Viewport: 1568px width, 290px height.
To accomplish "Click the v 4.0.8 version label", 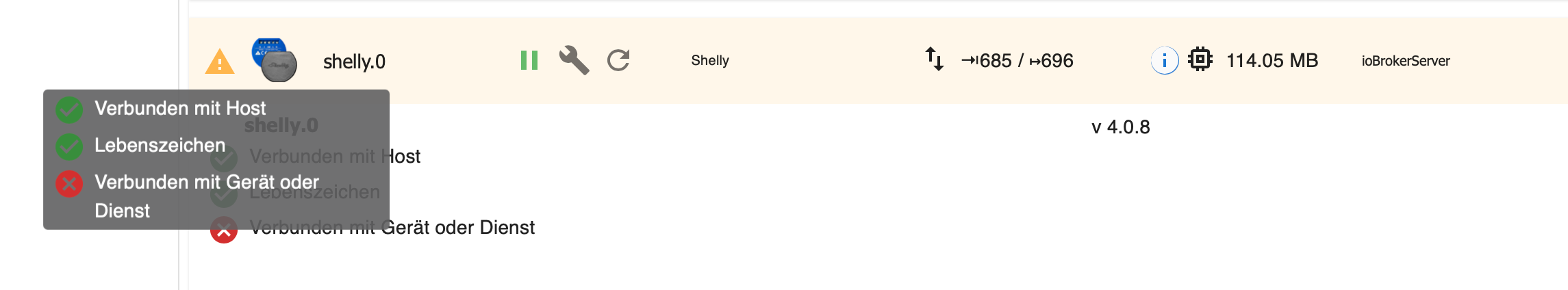I will [x=1121, y=127].
